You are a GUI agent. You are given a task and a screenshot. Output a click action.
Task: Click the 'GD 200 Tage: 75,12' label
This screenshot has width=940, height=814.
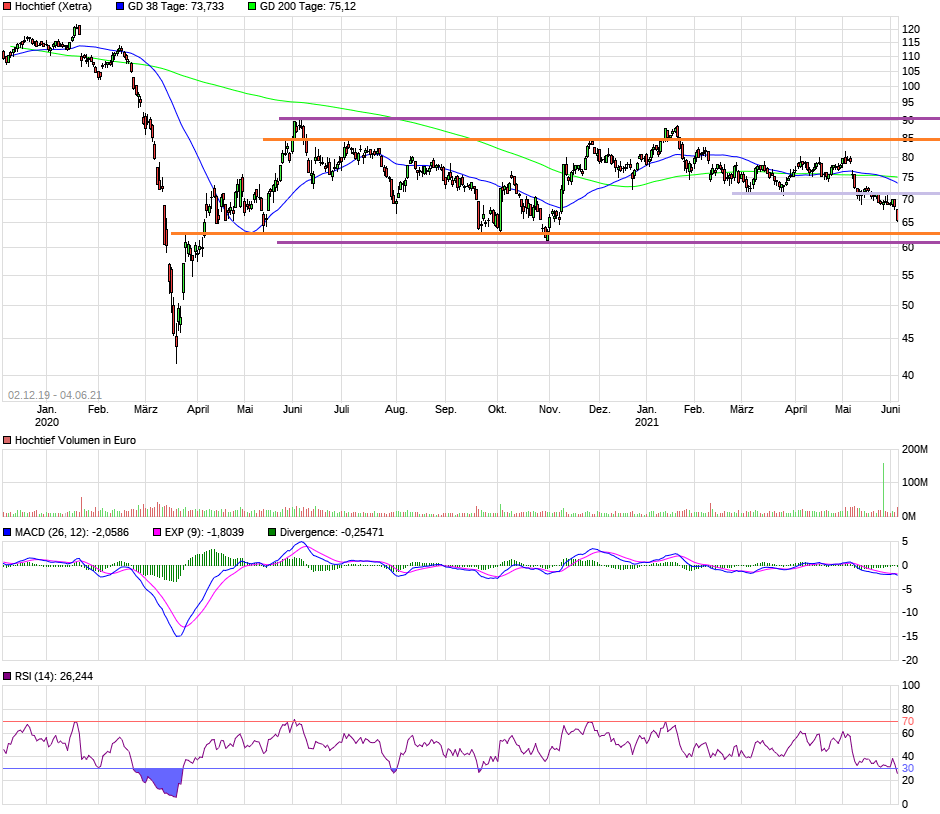(x=308, y=7)
